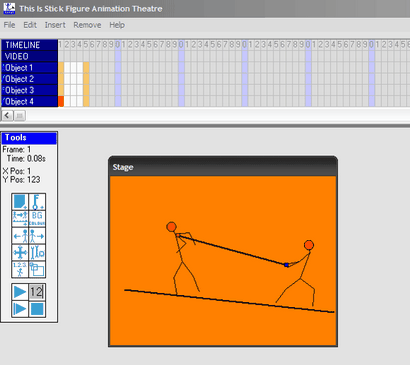Click the timeline scroll-left arrow button

[7, 116]
